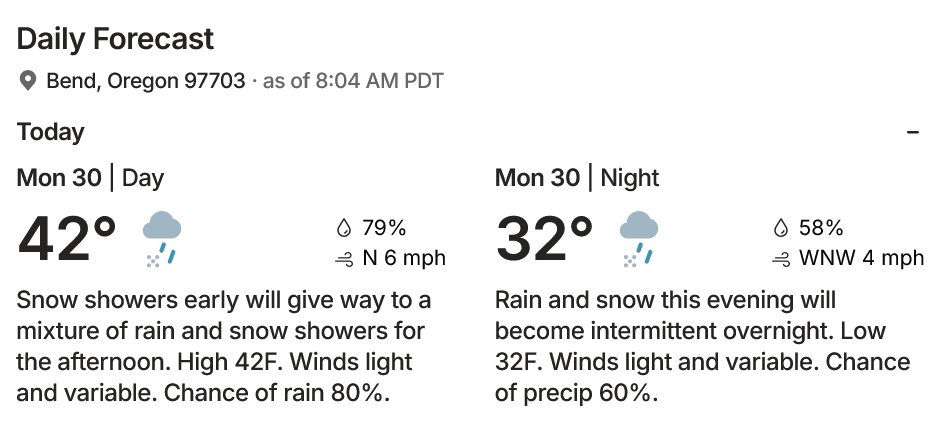Click the night wind icon

click(x=782, y=259)
